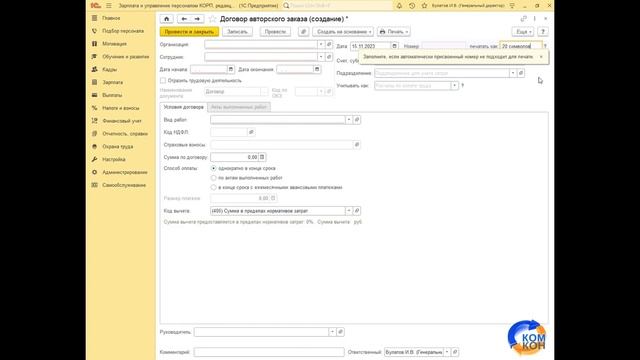This screenshot has width=640, height=360.
Task: Open the Подразделение item link button
Action: coord(521,73)
